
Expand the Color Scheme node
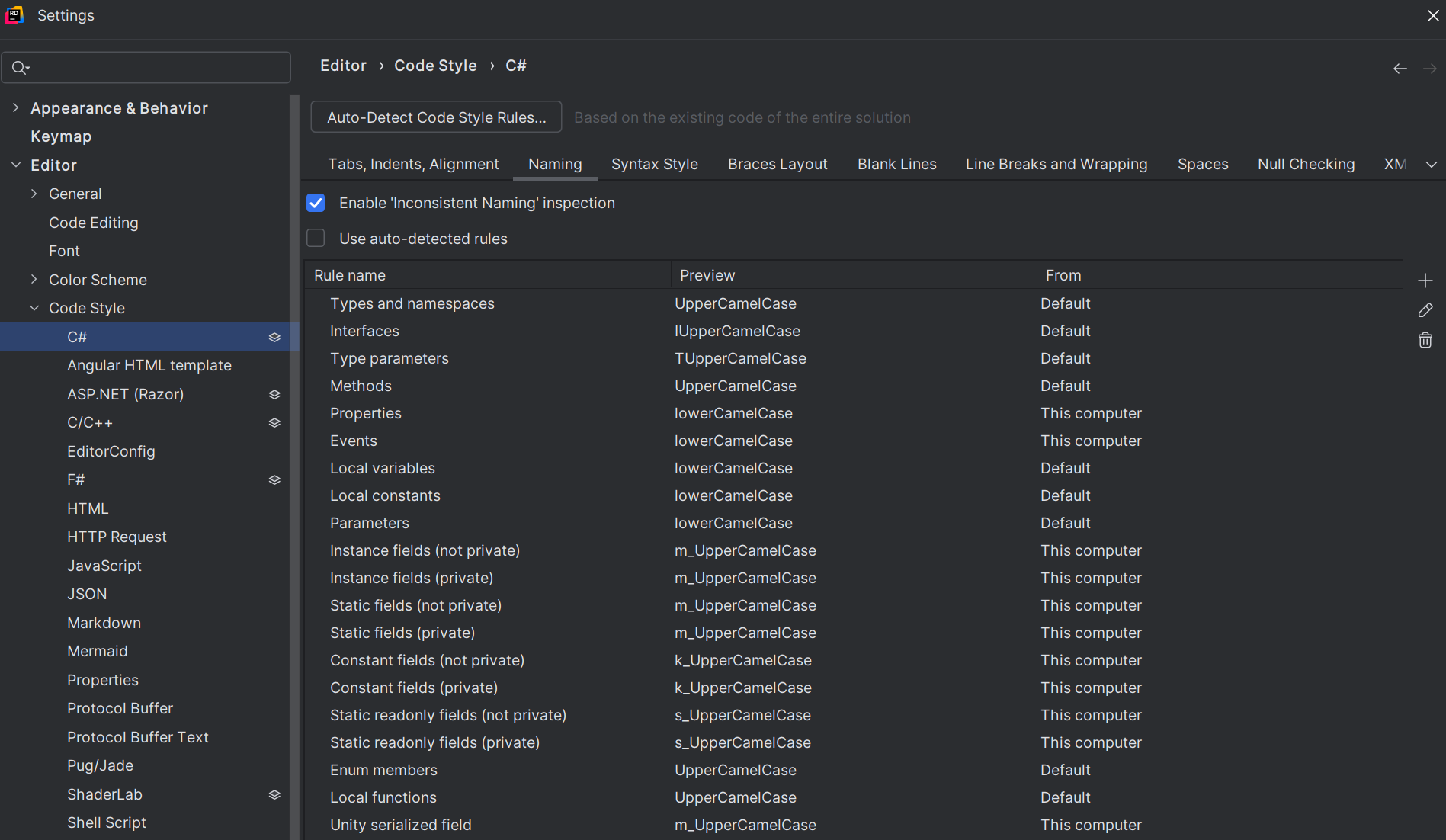point(34,280)
